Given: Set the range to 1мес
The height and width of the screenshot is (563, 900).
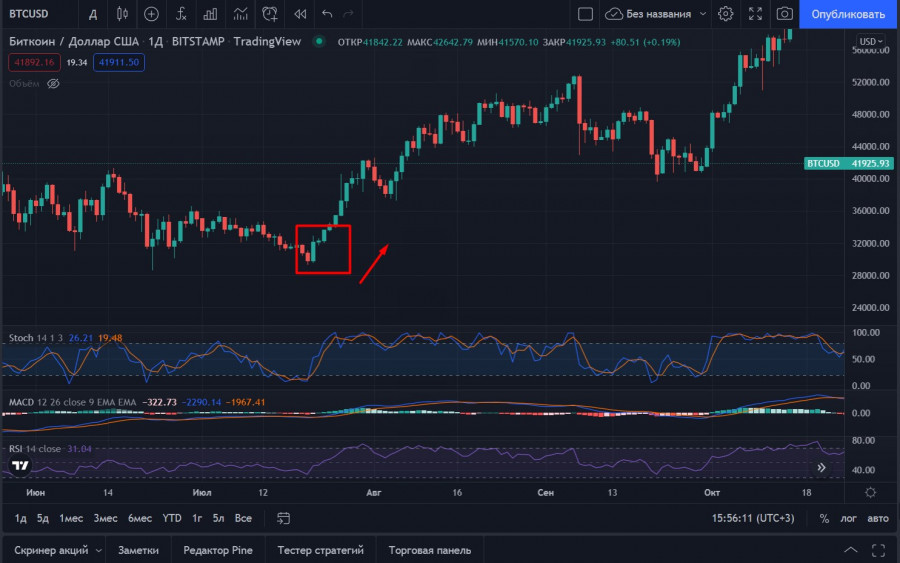Looking at the screenshot, I should tap(71, 518).
